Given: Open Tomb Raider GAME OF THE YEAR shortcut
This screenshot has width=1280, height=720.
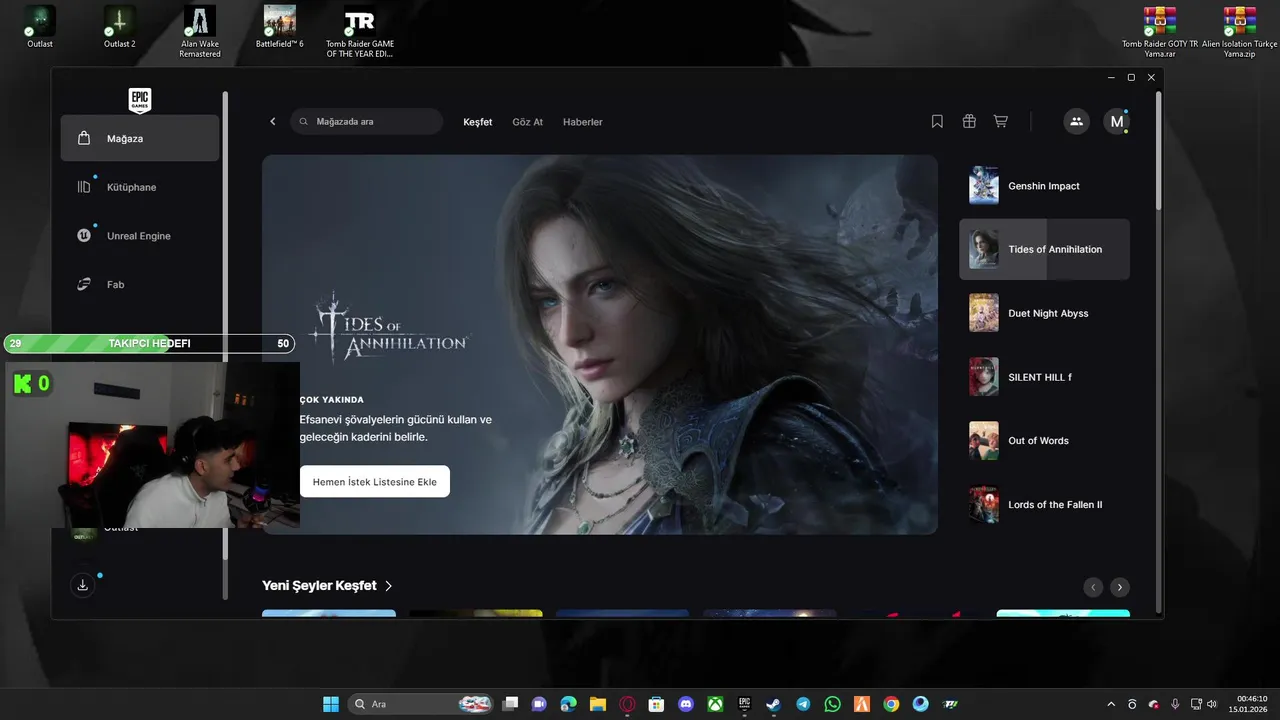Looking at the screenshot, I should (360, 32).
